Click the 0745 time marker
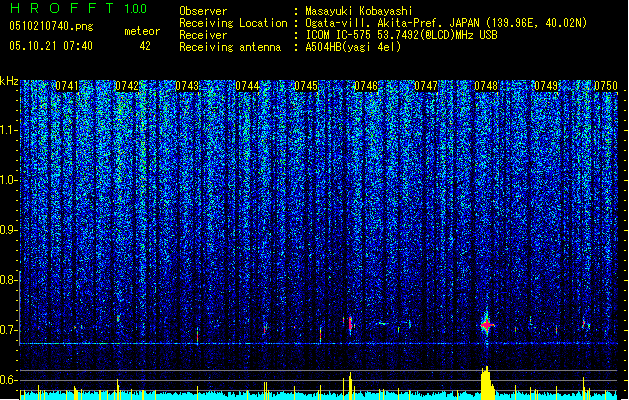Screen dimensions: 629x400 306,86
